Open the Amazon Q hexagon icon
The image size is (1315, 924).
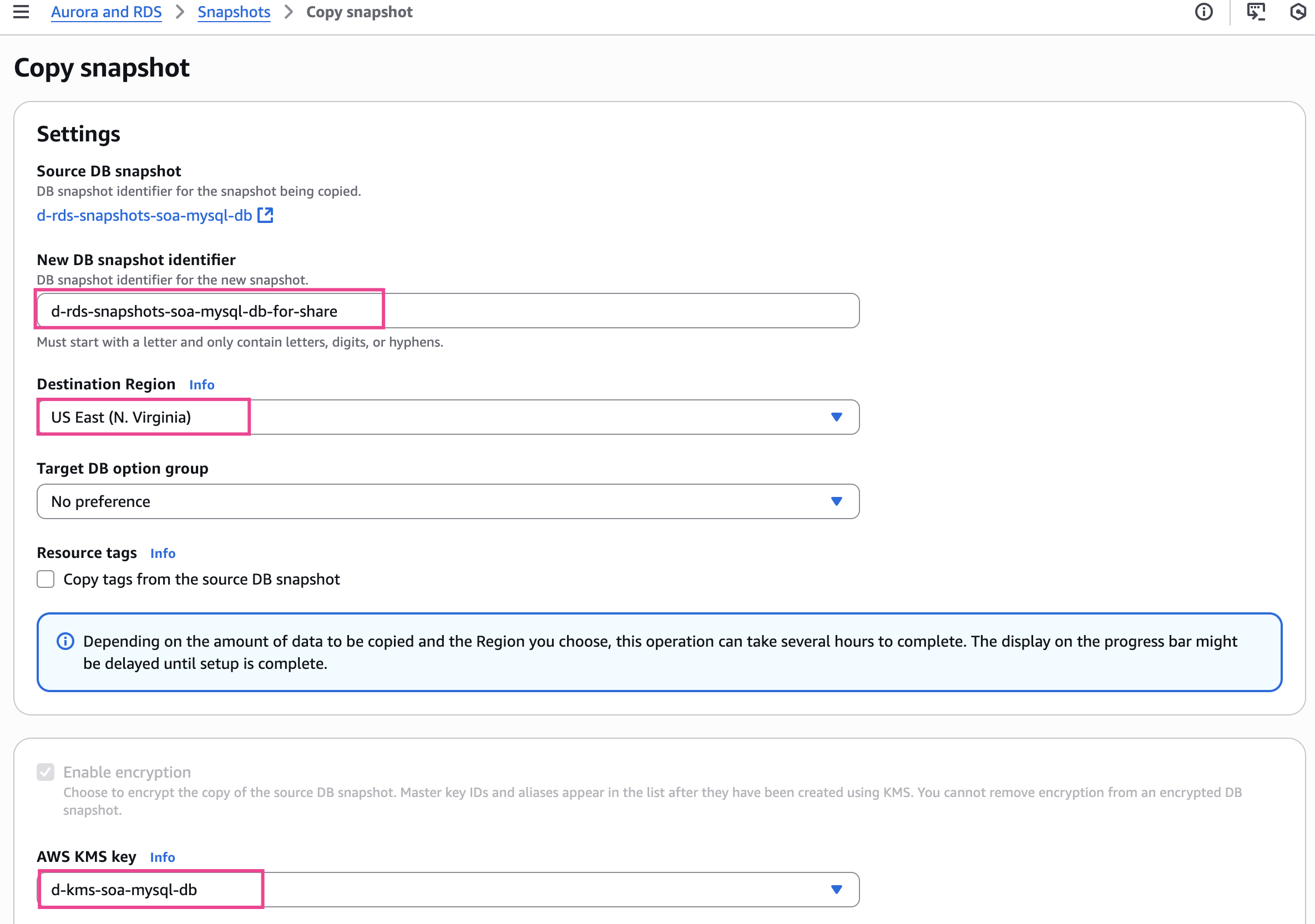1298,12
